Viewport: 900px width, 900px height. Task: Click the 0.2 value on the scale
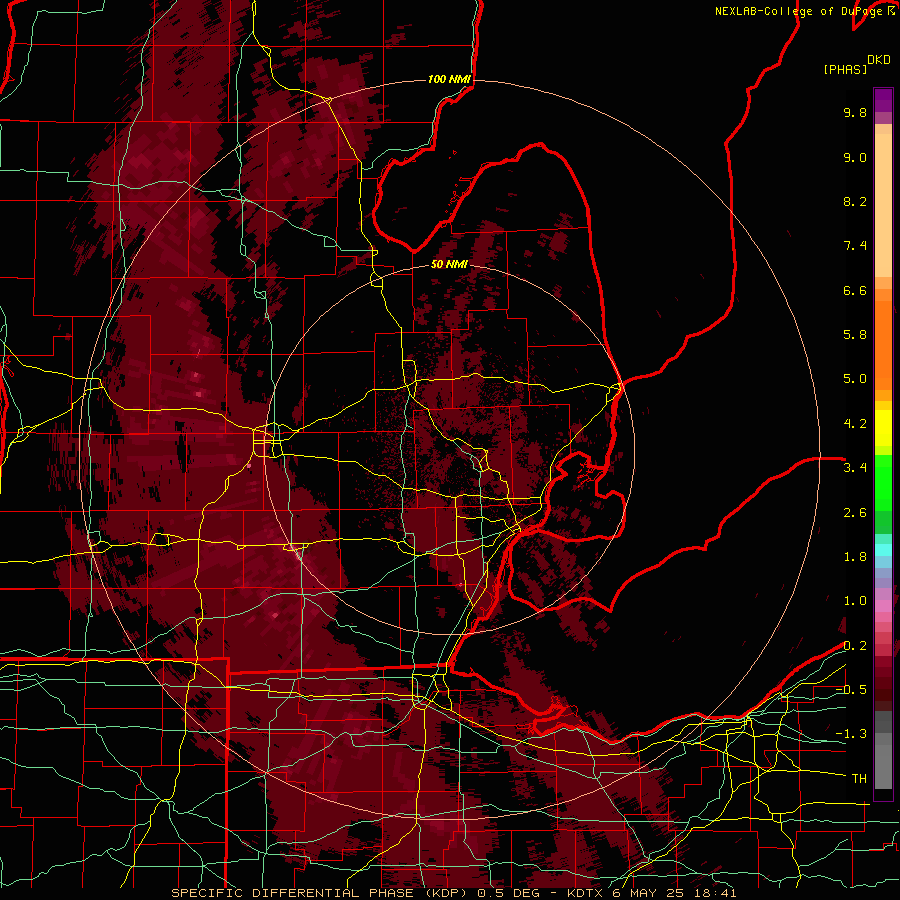[x=855, y=646]
